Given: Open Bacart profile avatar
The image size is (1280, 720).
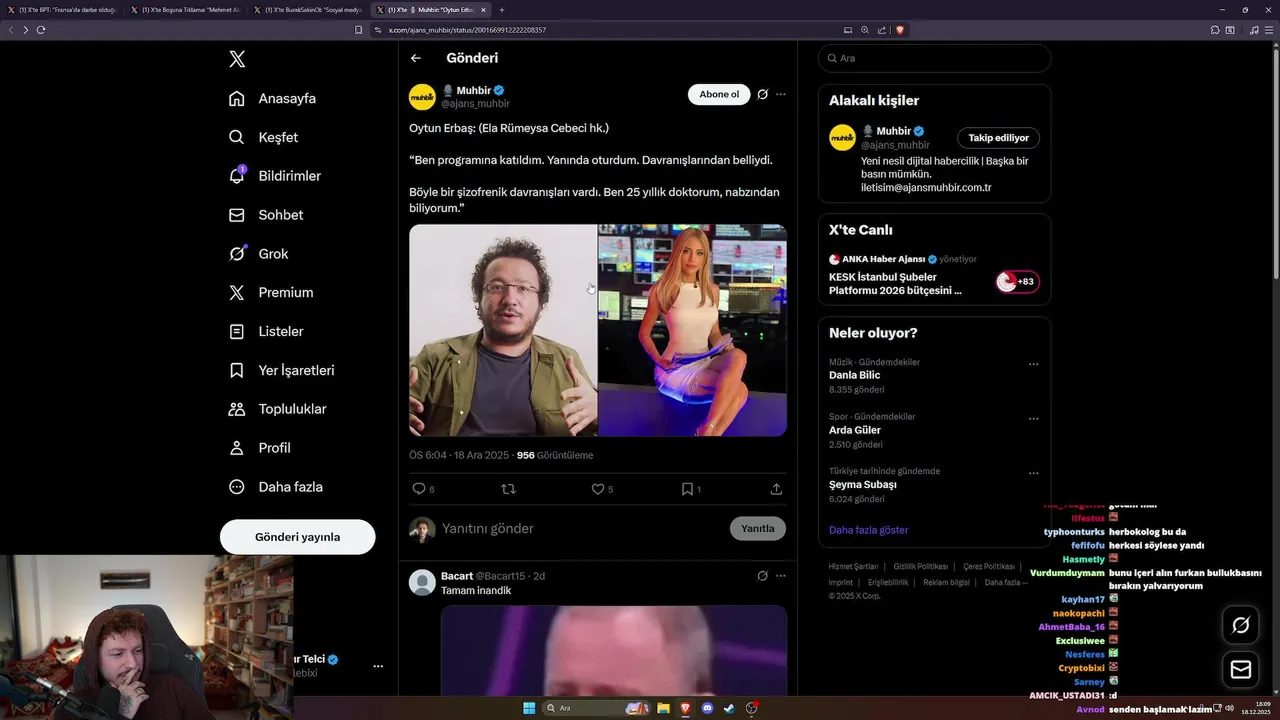Looking at the screenshot, I should 422,582.
